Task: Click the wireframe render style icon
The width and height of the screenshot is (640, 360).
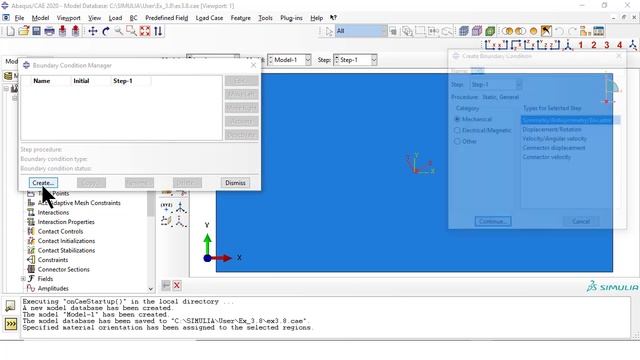Action: 464,31
